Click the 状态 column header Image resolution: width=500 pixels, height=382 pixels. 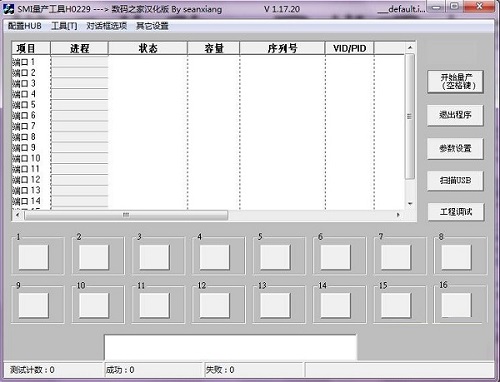pos(148,48)
